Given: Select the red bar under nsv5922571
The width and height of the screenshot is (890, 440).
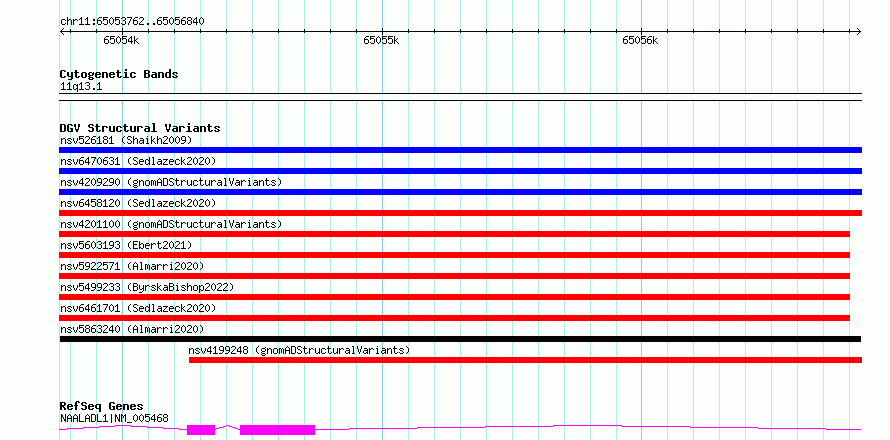Looking at the screenshot, I should pyautogui.click(x=455, y=276).
